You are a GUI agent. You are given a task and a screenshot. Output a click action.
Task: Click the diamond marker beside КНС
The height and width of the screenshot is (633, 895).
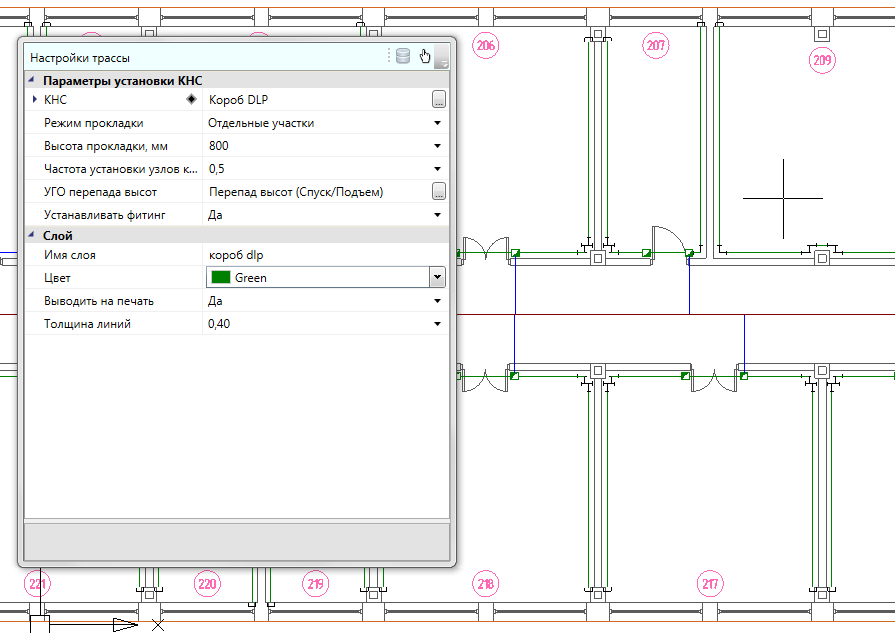pos(191,99)
